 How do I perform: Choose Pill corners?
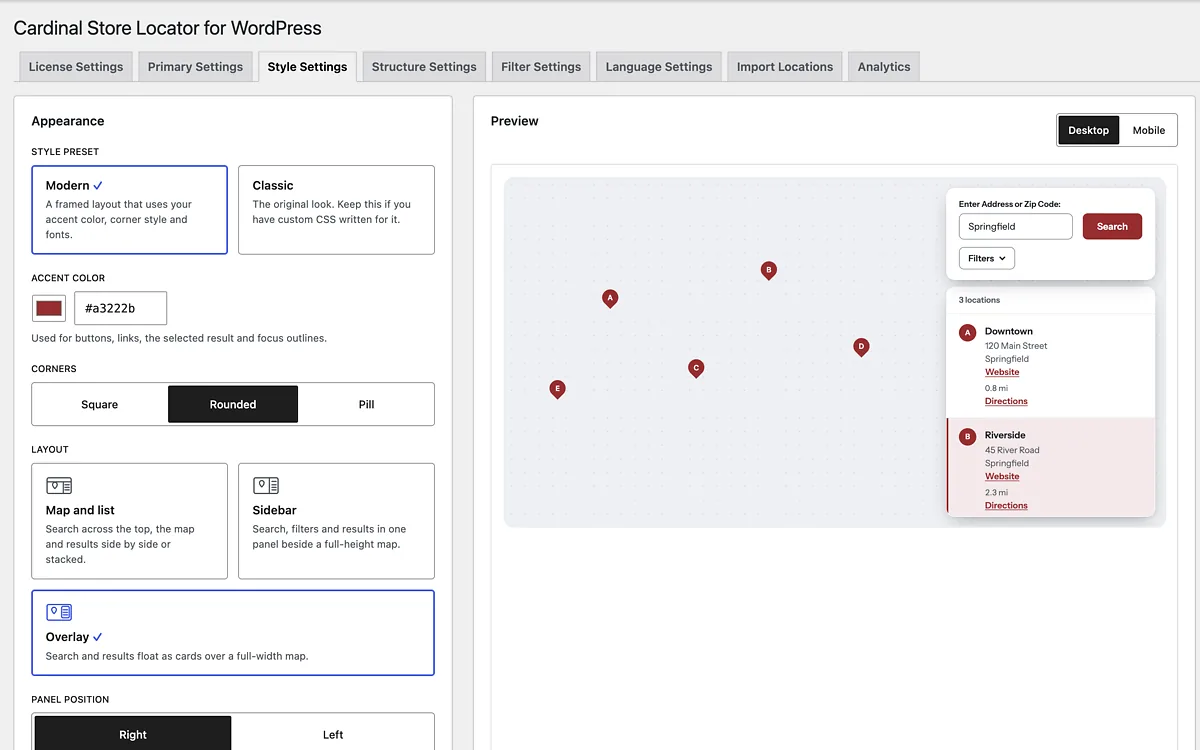click(367, 404)
